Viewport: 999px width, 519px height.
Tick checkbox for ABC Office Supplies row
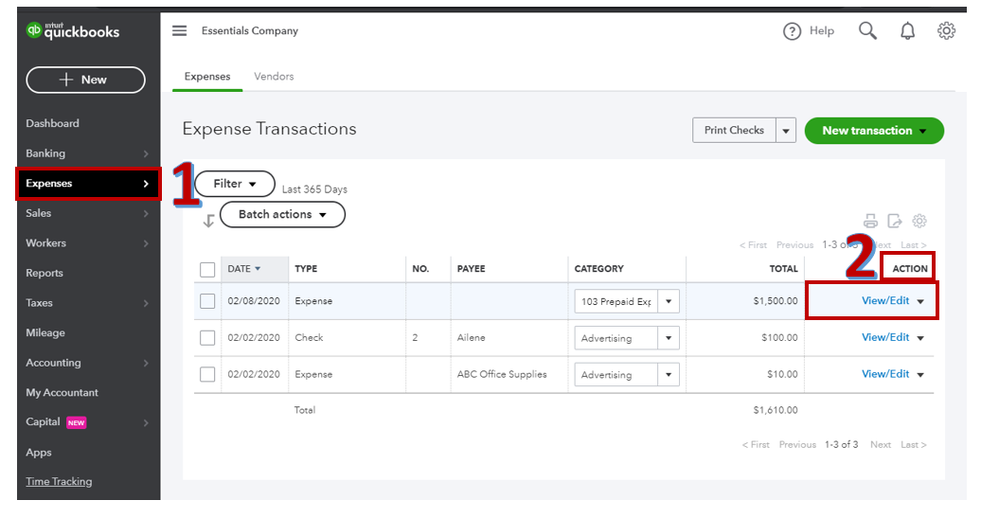[207, 374]
